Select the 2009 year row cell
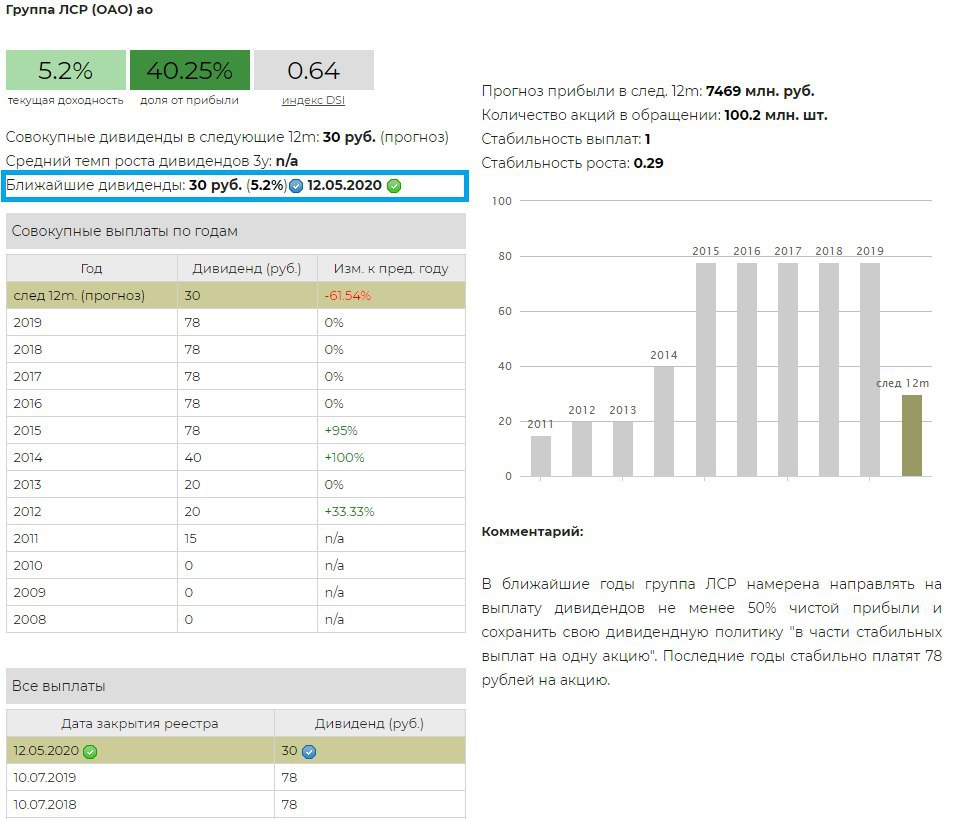 [92, 593]
